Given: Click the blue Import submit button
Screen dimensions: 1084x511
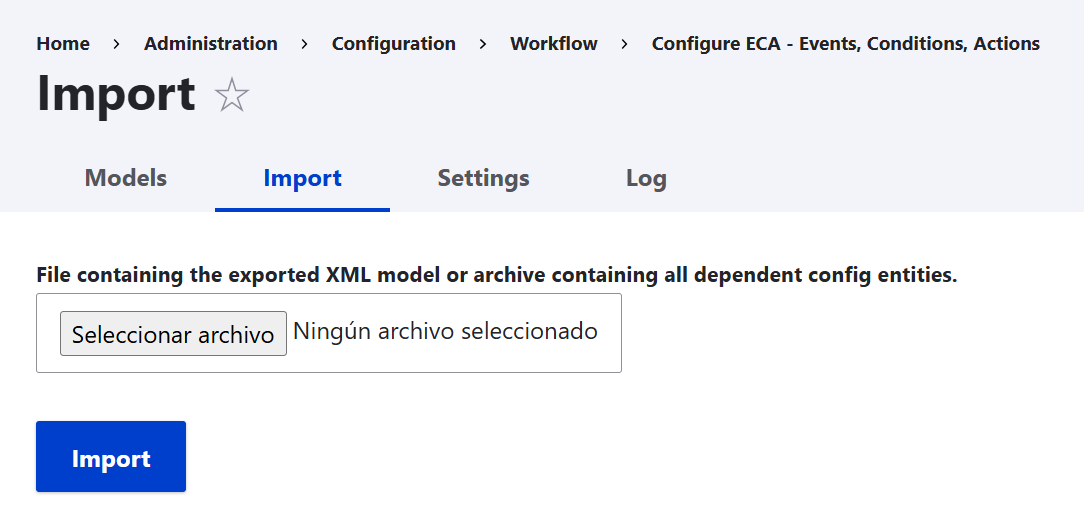Looking at the screenshot, I should pos(111,457).
